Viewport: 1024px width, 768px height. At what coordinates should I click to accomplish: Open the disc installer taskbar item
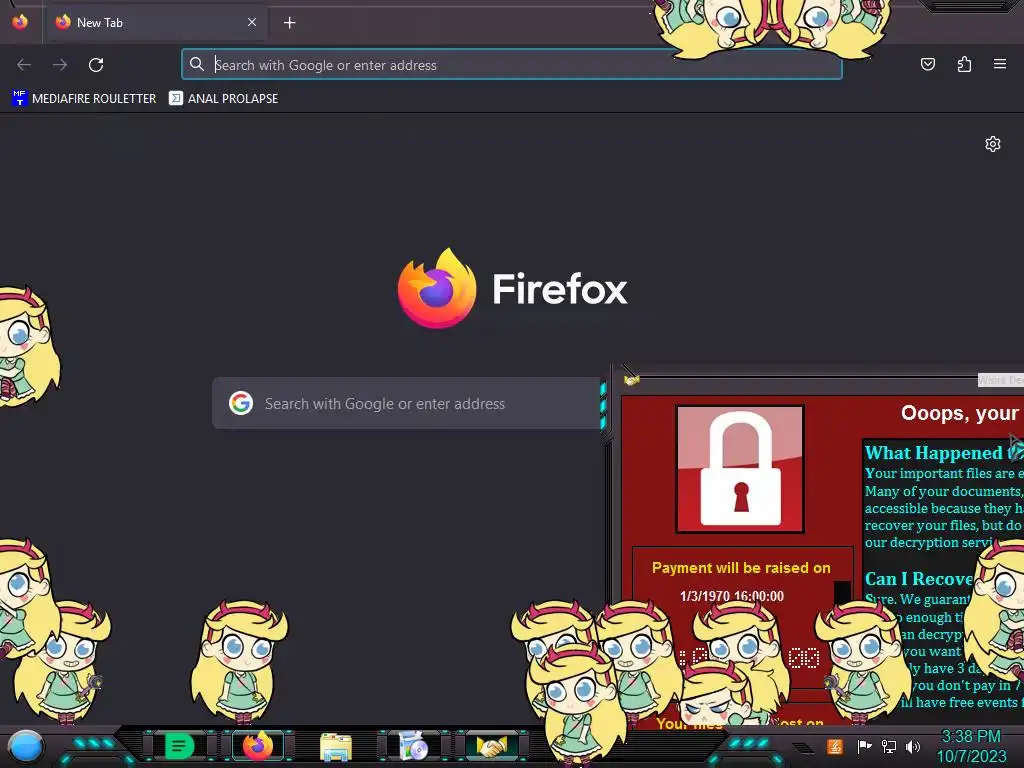(x=413, y=746)
